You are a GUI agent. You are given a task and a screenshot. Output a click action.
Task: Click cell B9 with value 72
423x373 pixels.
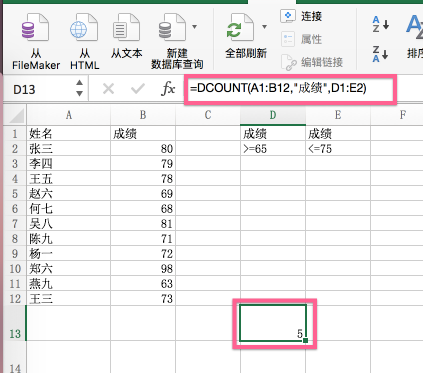(x=143, y=253)
